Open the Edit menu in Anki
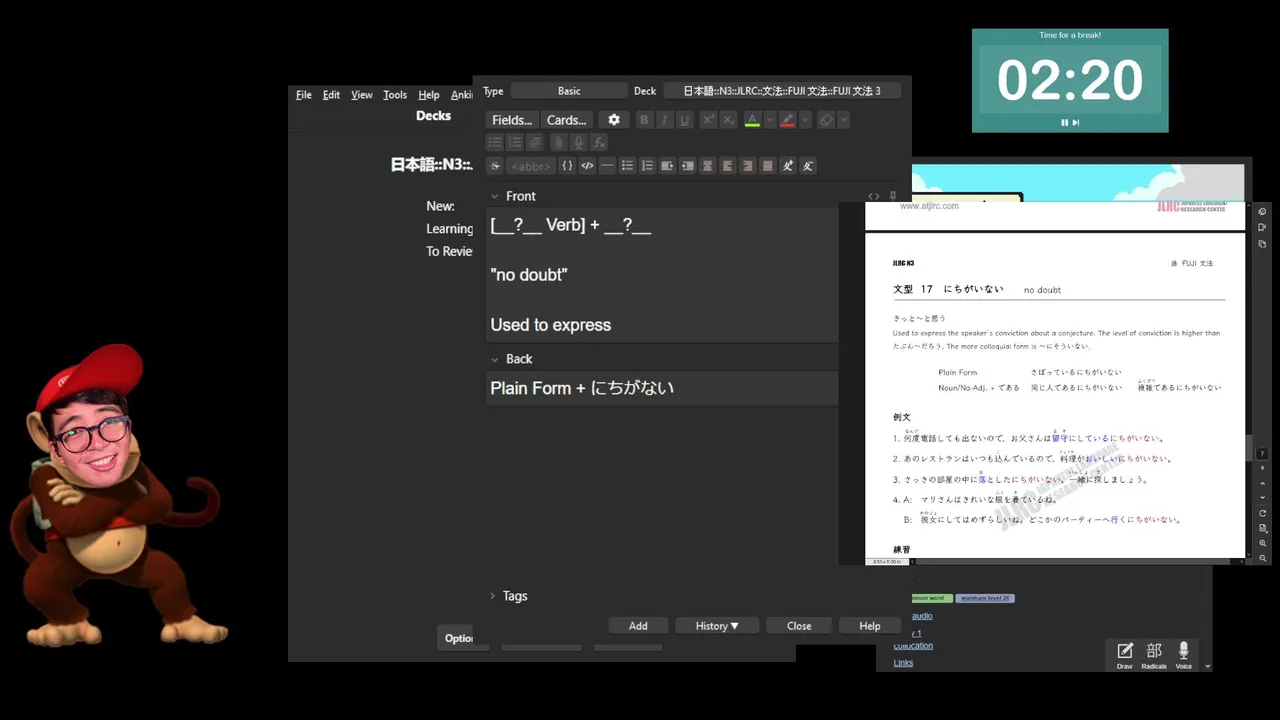The image size is (1280, 720). point(331,95)
